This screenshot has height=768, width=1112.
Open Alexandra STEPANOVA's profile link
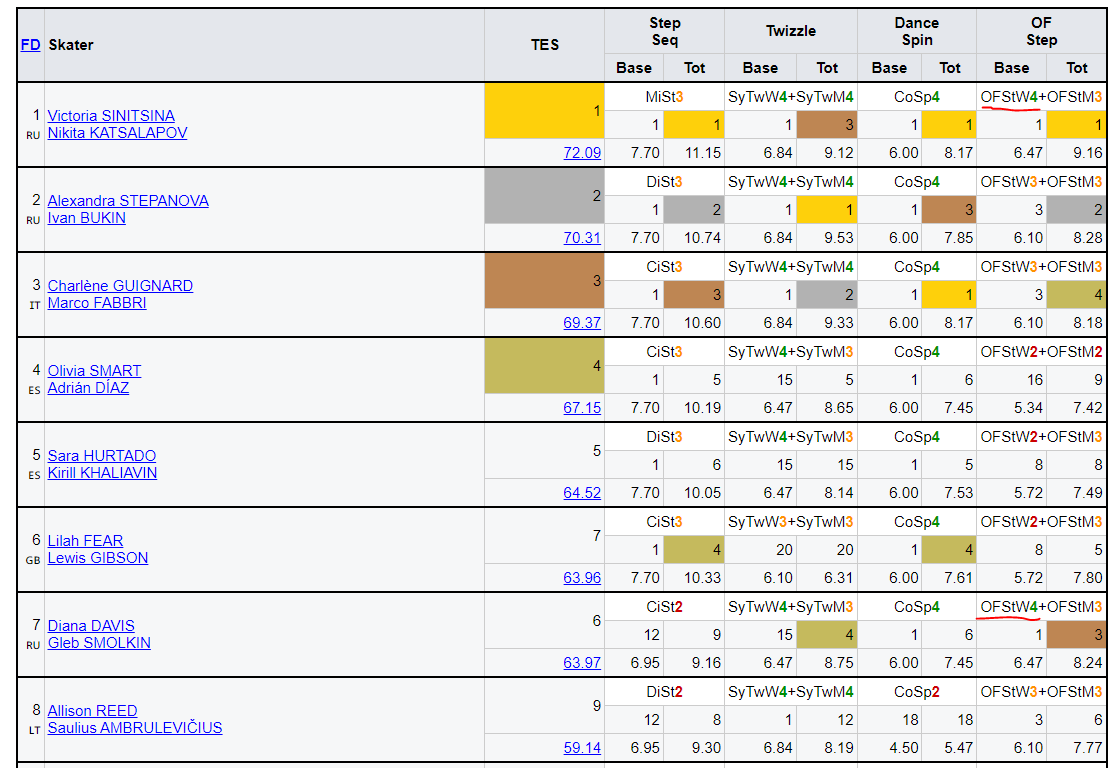pos(128,201)
